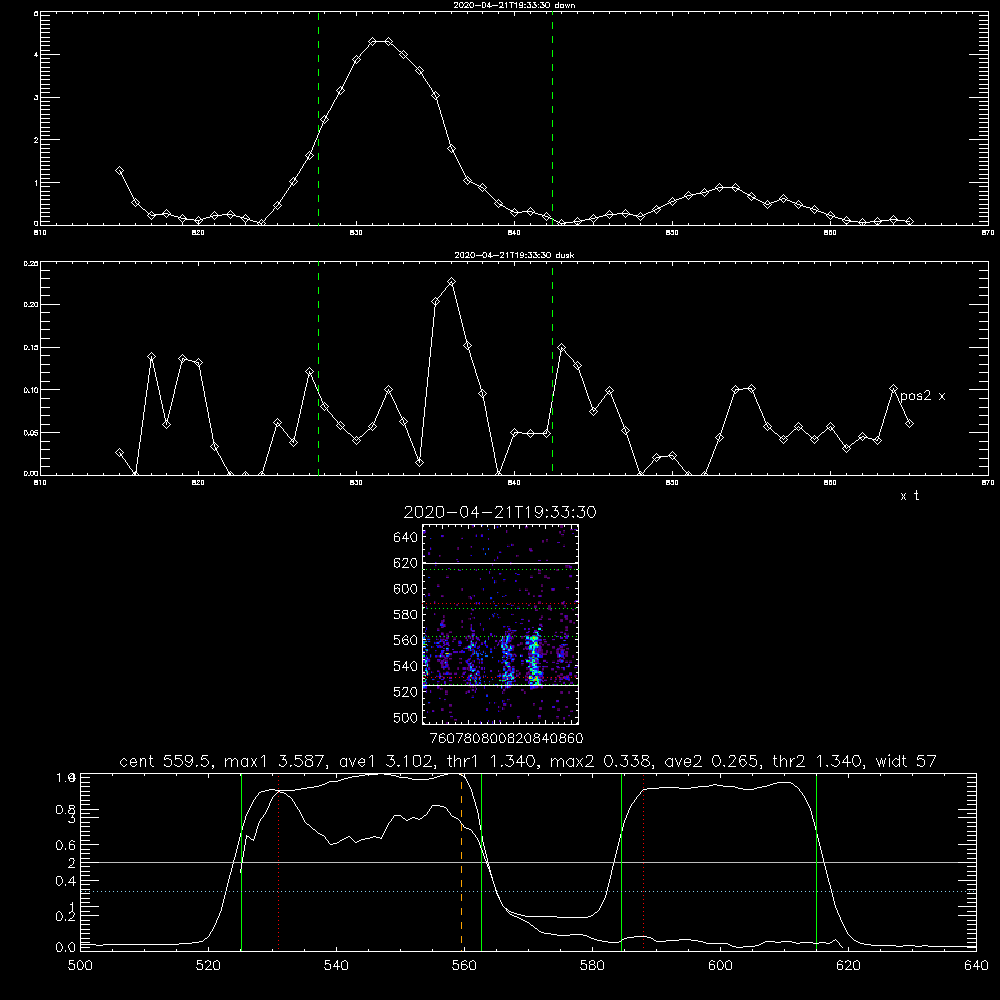The height and width of the screenshot is (1000, 1000).
Task: Click the bottom y-axis label 0.6
Action: 66,845
